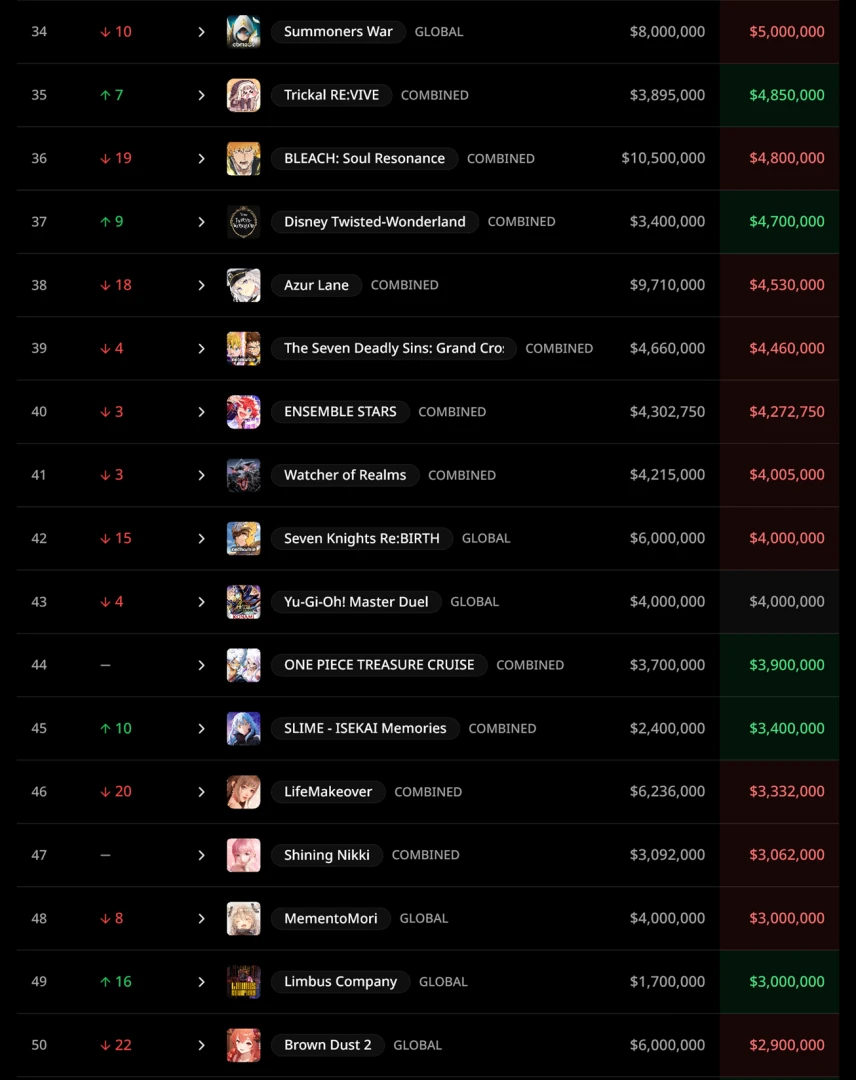
Task: Open the Seven Knights Re:BIRTH name pill
Action: pos(361,538)
